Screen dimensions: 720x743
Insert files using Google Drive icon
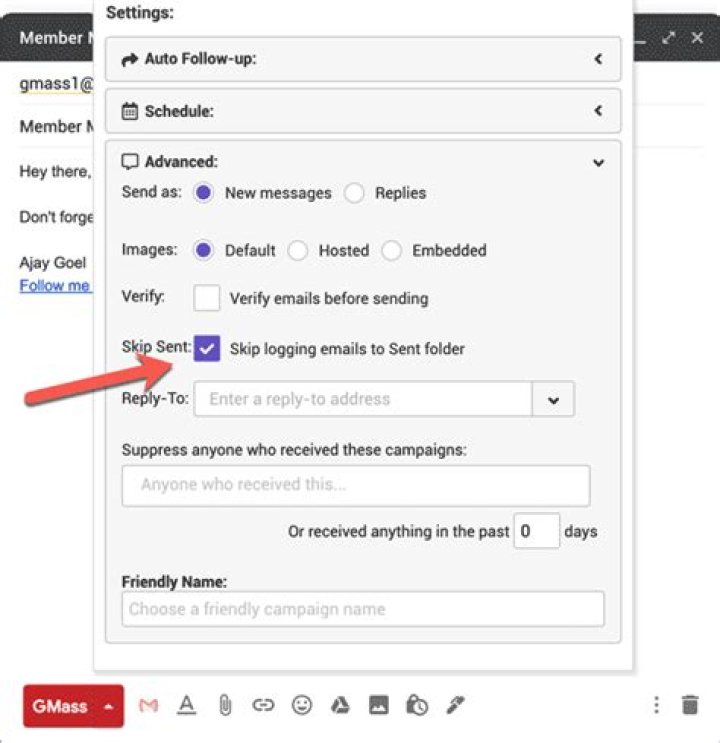click(x=340, y=705)
